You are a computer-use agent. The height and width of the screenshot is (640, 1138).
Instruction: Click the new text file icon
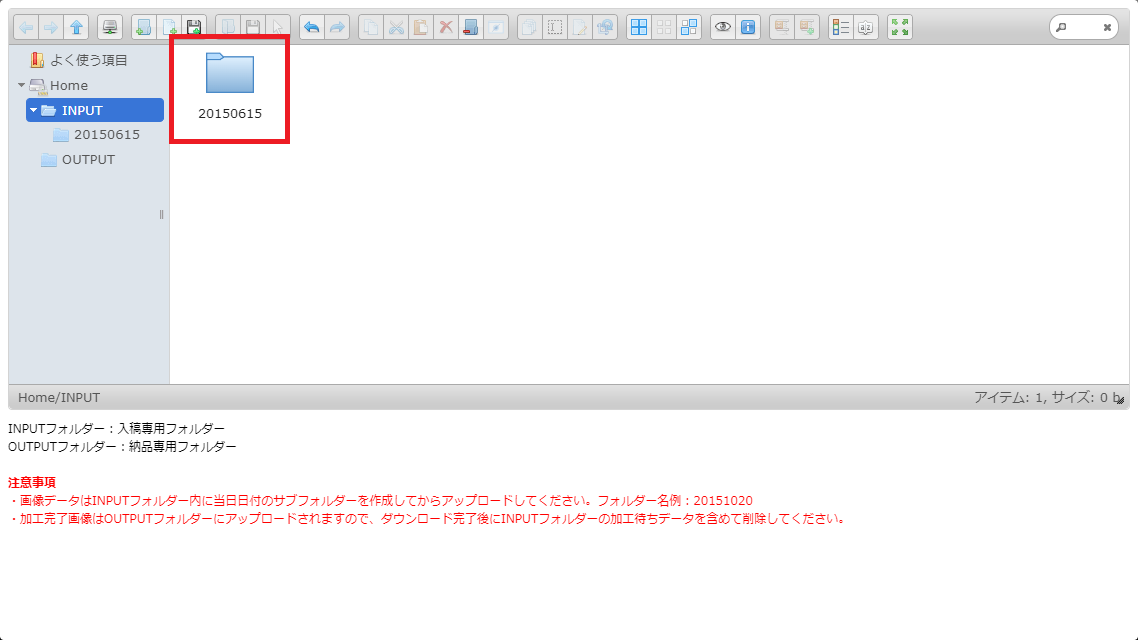[169, 28]
